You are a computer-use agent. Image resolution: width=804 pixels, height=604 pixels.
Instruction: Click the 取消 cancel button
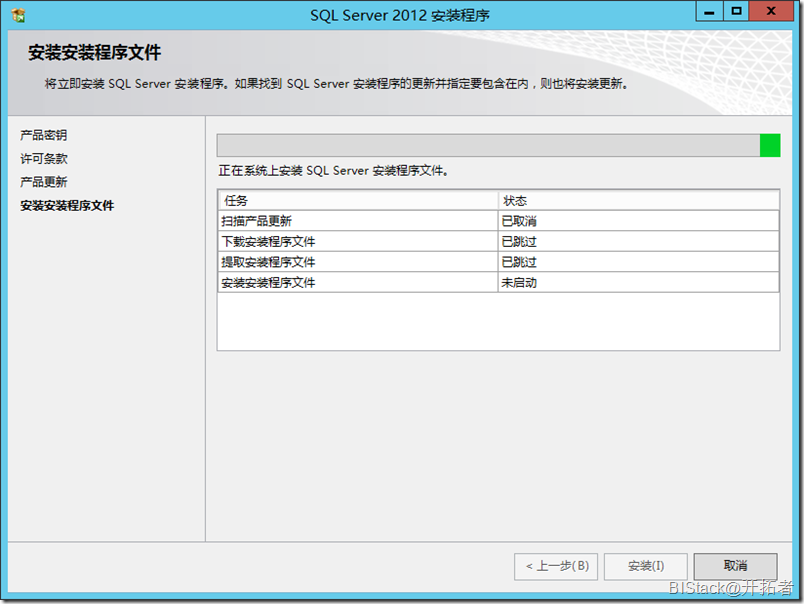tap(736, 566)
